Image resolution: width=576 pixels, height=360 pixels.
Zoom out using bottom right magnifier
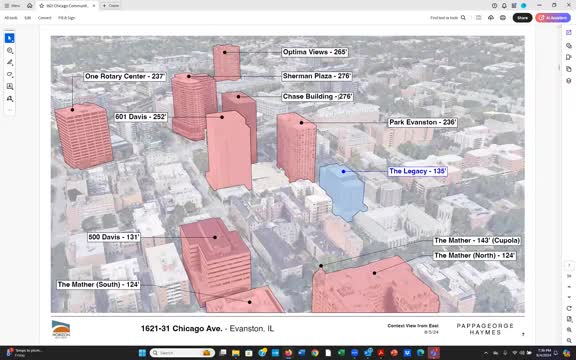tap(569, 341)
